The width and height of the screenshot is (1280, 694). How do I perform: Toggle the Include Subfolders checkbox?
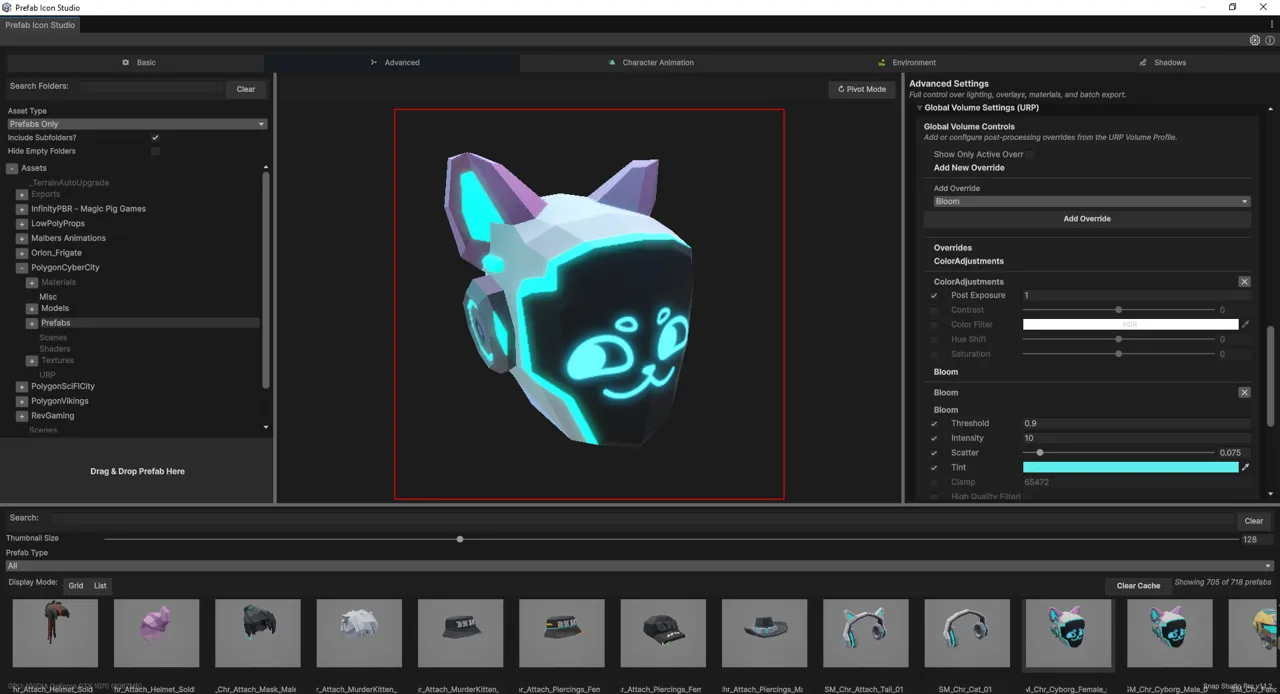point(155,138)
